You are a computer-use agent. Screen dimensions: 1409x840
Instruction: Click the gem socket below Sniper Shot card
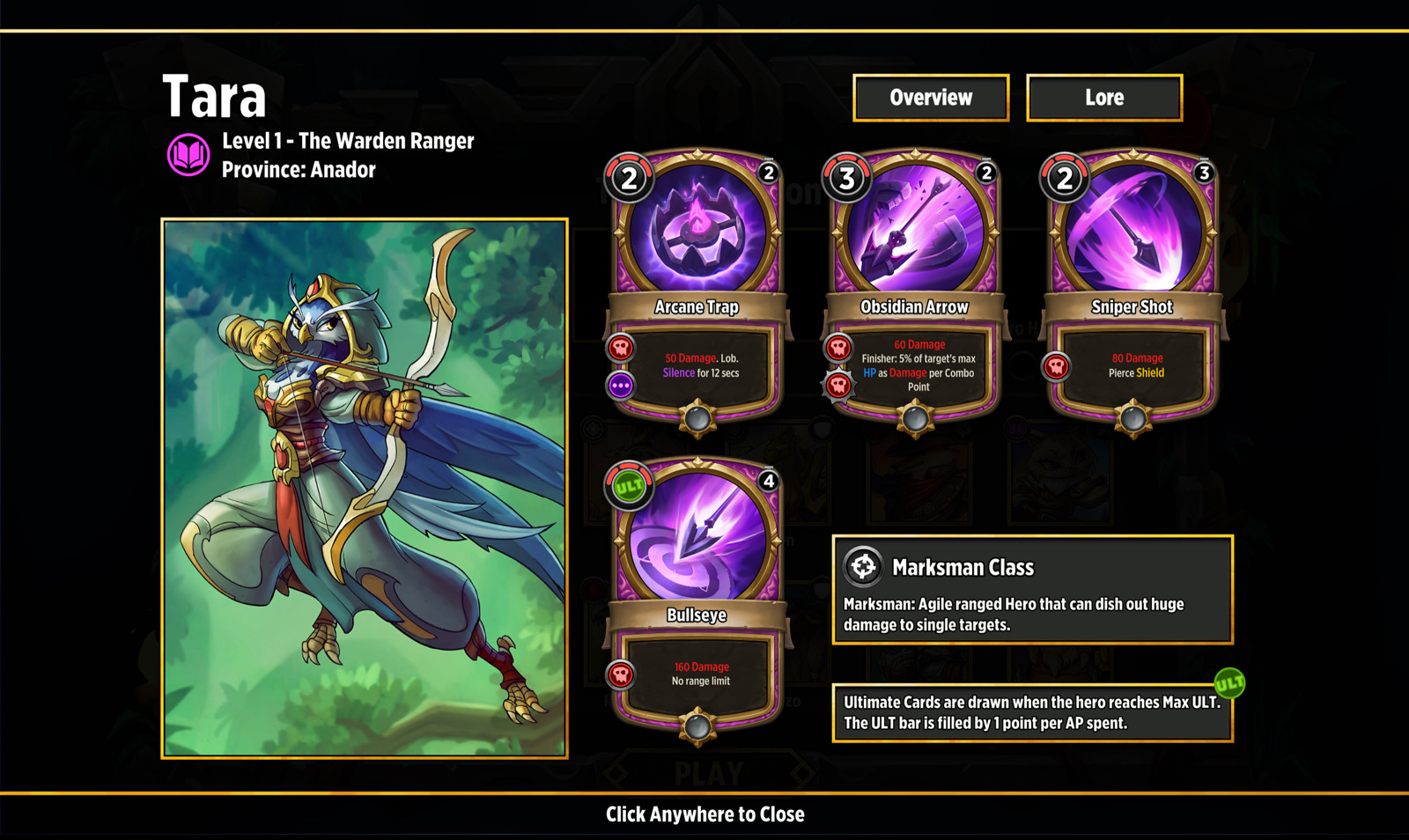[1132, 419]
